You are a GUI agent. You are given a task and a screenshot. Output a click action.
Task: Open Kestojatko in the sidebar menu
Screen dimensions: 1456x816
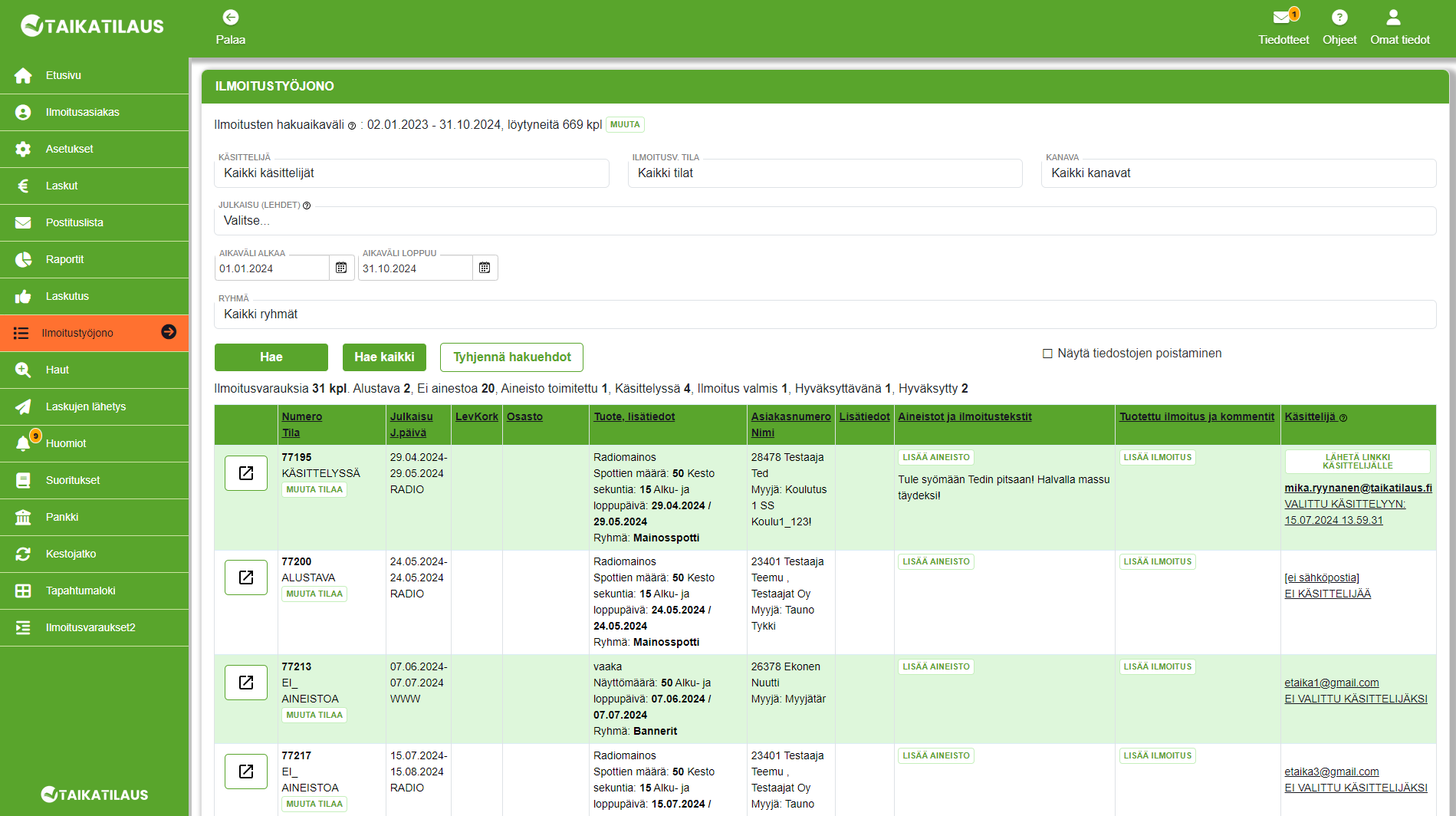(94, 554)
